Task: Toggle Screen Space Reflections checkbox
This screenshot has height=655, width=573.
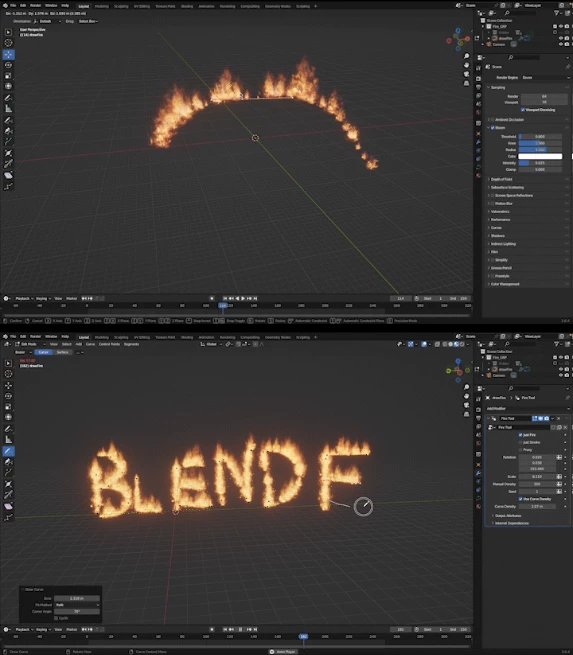Action: pyautogui.click(x=493, y=195)
